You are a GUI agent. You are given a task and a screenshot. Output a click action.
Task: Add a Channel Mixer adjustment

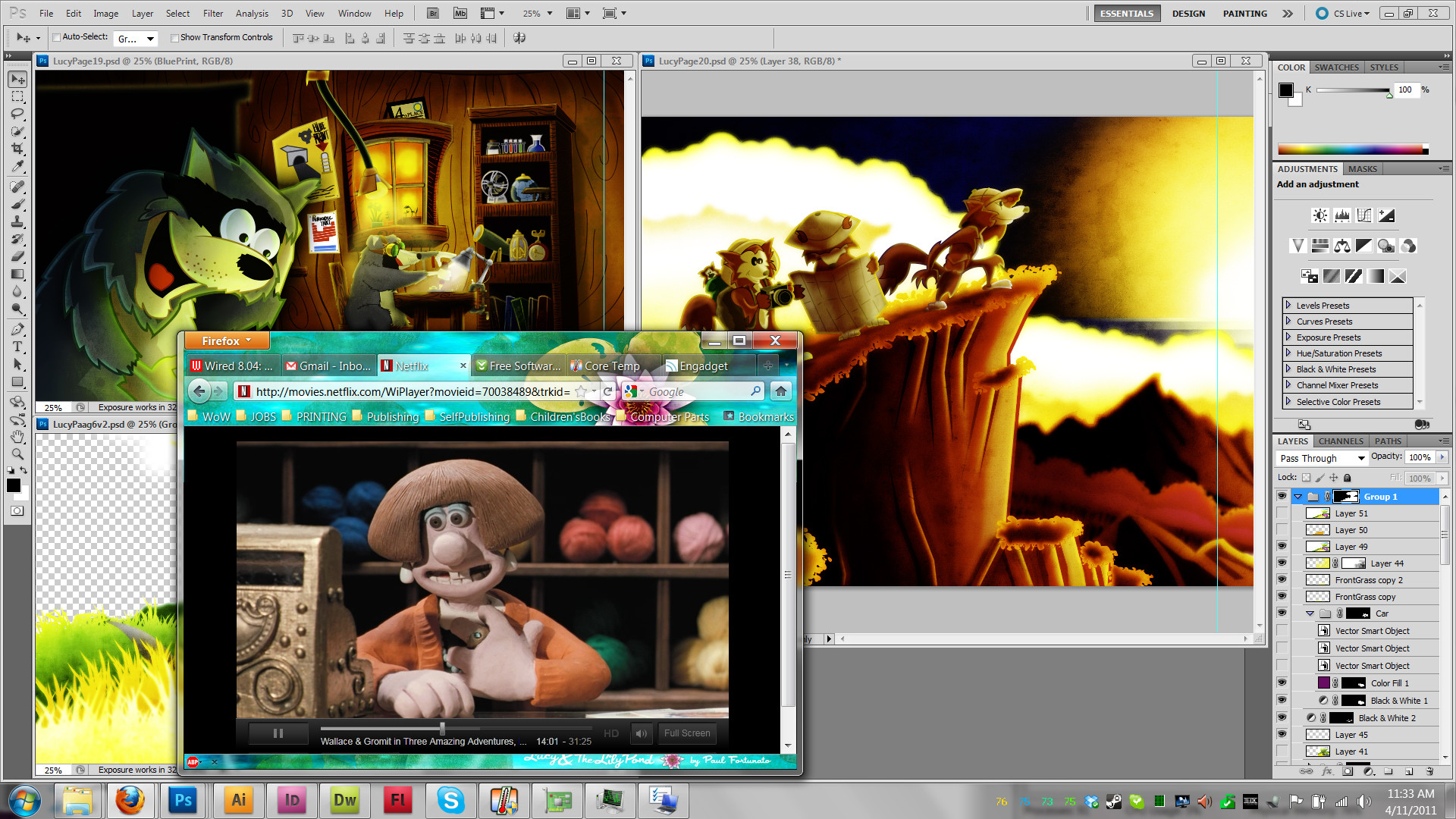1408,246
